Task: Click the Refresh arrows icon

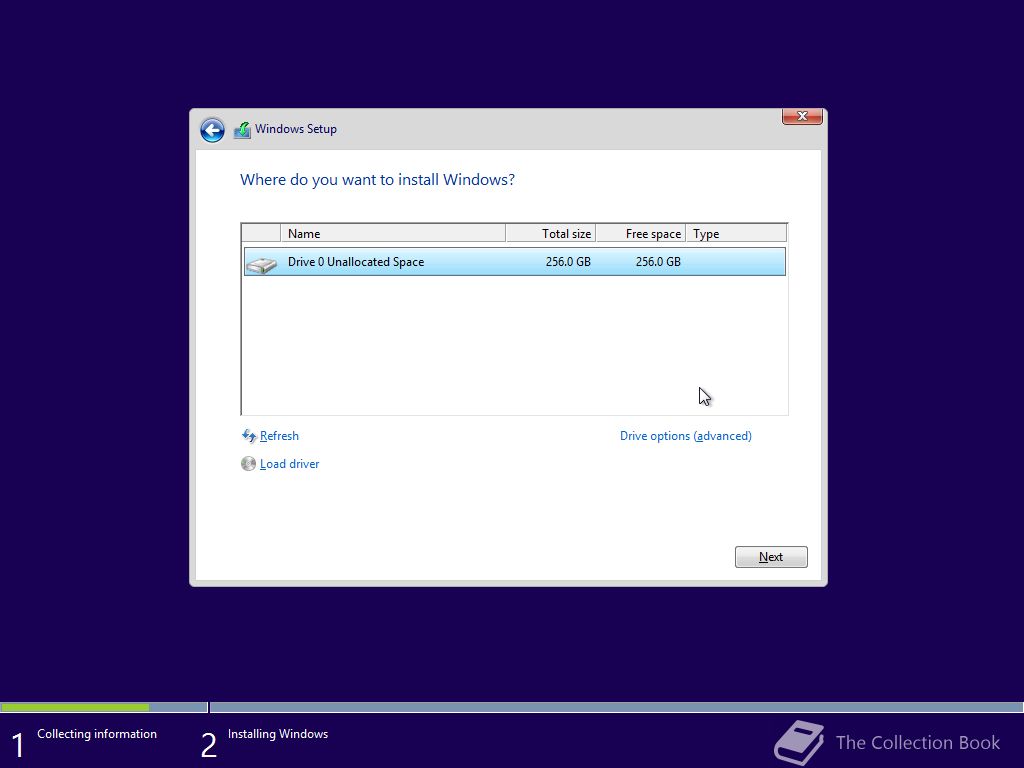Action: point(249,436)
